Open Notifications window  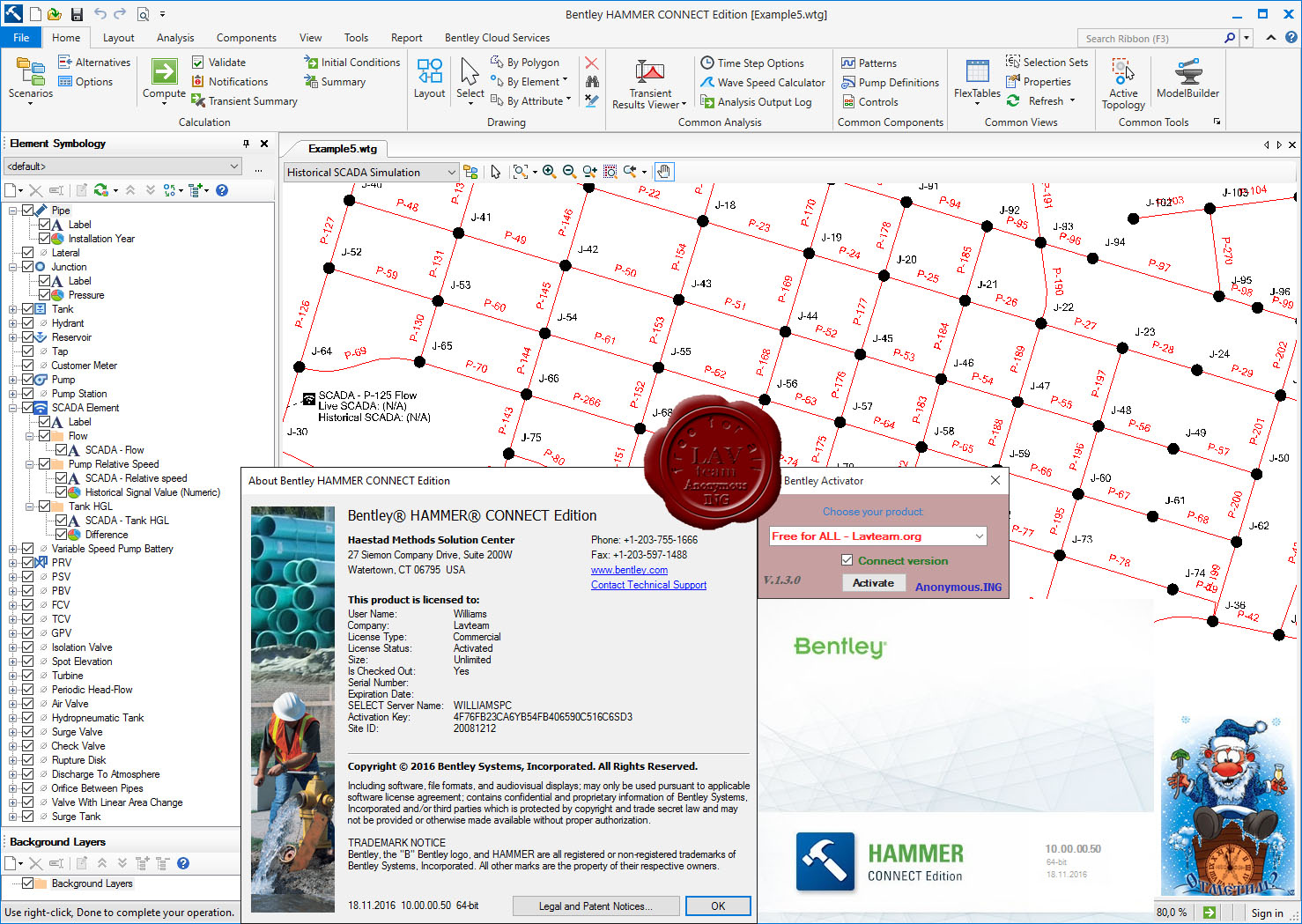229,82
